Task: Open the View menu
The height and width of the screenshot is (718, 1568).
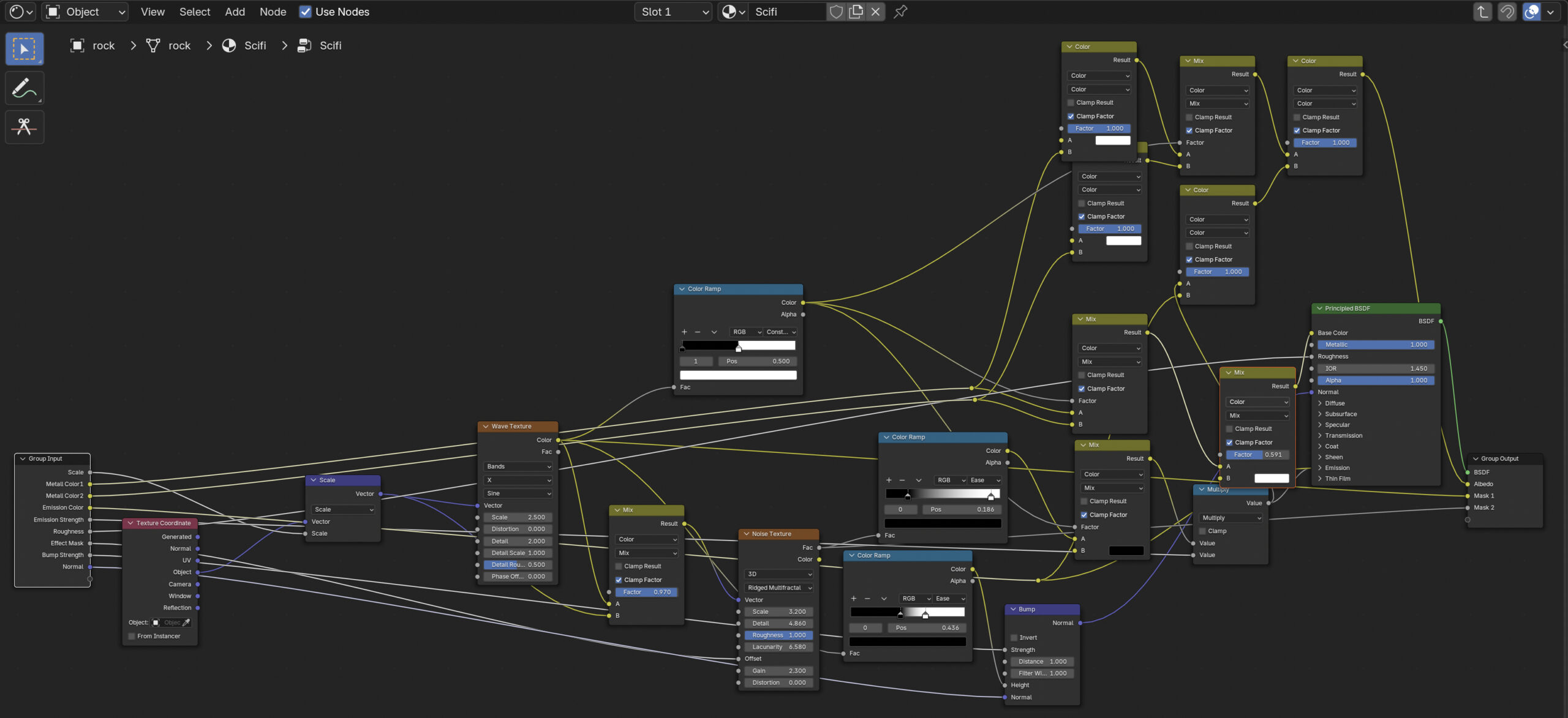Action: point(153,12)
